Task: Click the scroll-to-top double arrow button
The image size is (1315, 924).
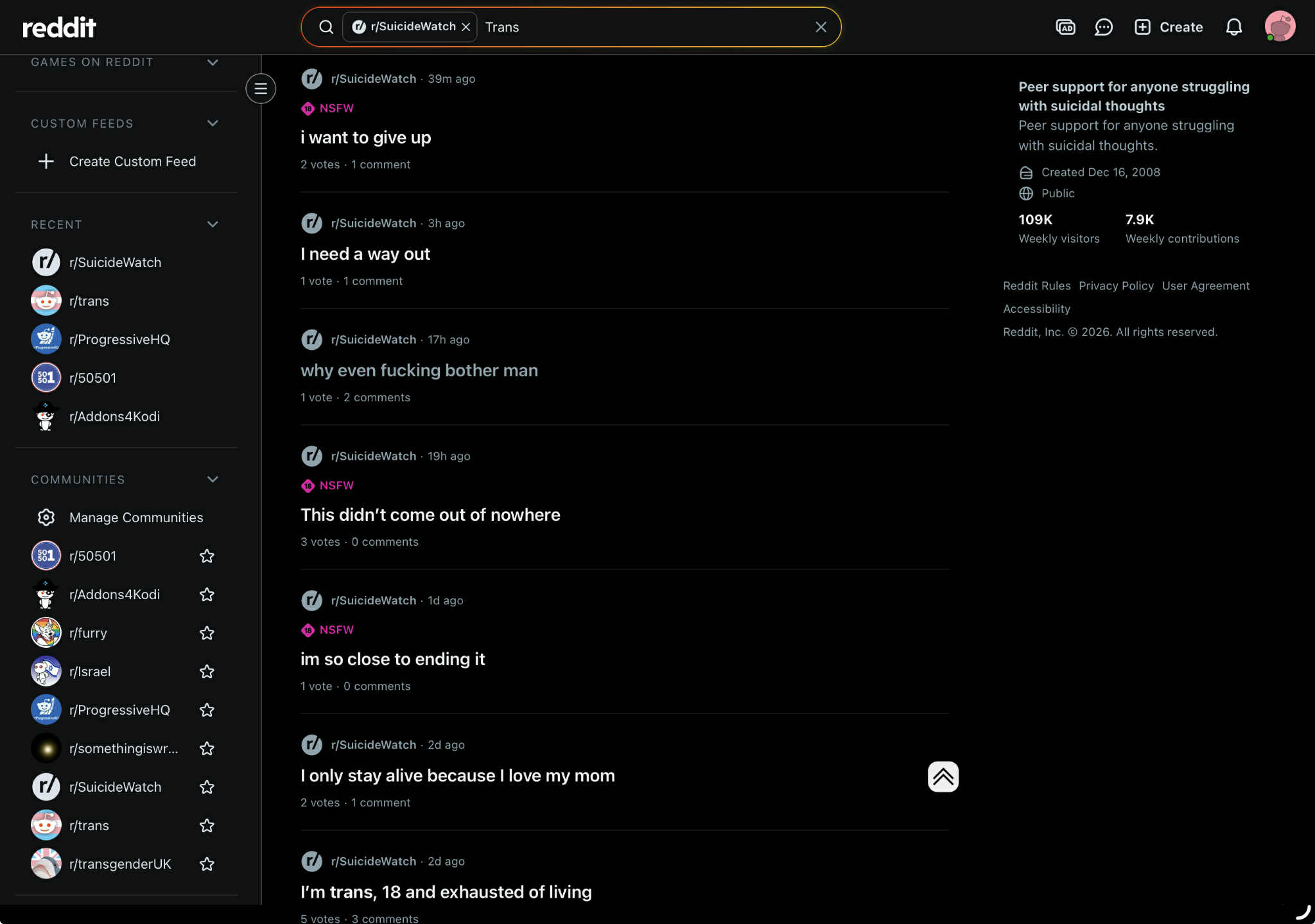Action: 943,777
